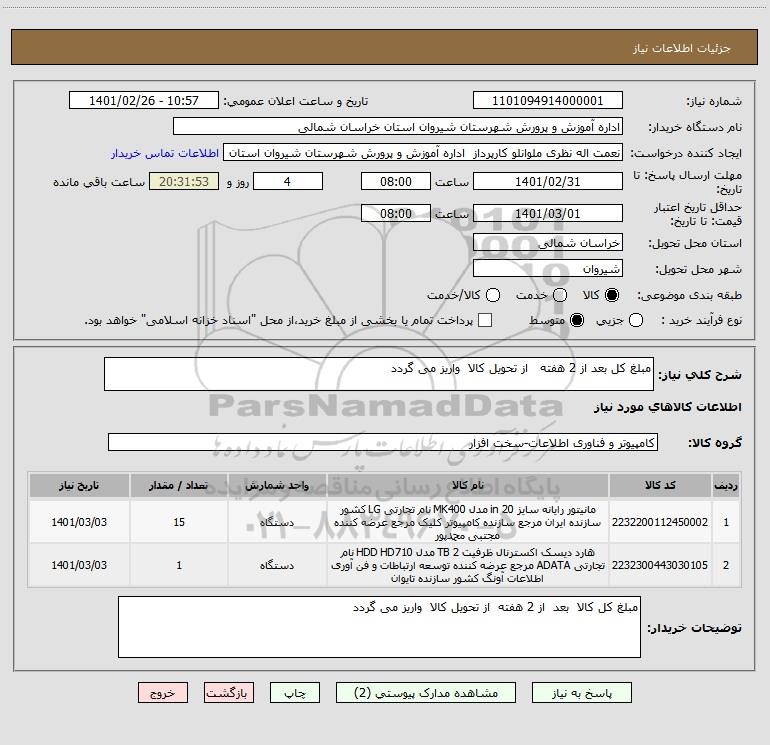Click the LG MK400 monitor item description
The image size is (770, 745).
pos(468,522)
